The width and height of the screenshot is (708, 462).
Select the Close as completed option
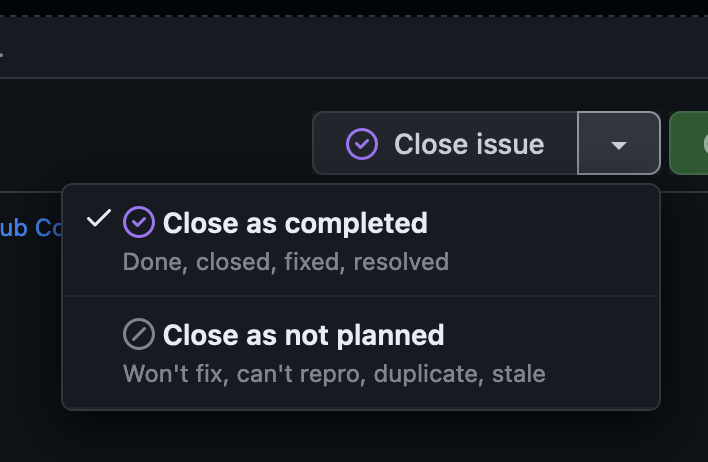pyautogui.click(x=361, y=240)
